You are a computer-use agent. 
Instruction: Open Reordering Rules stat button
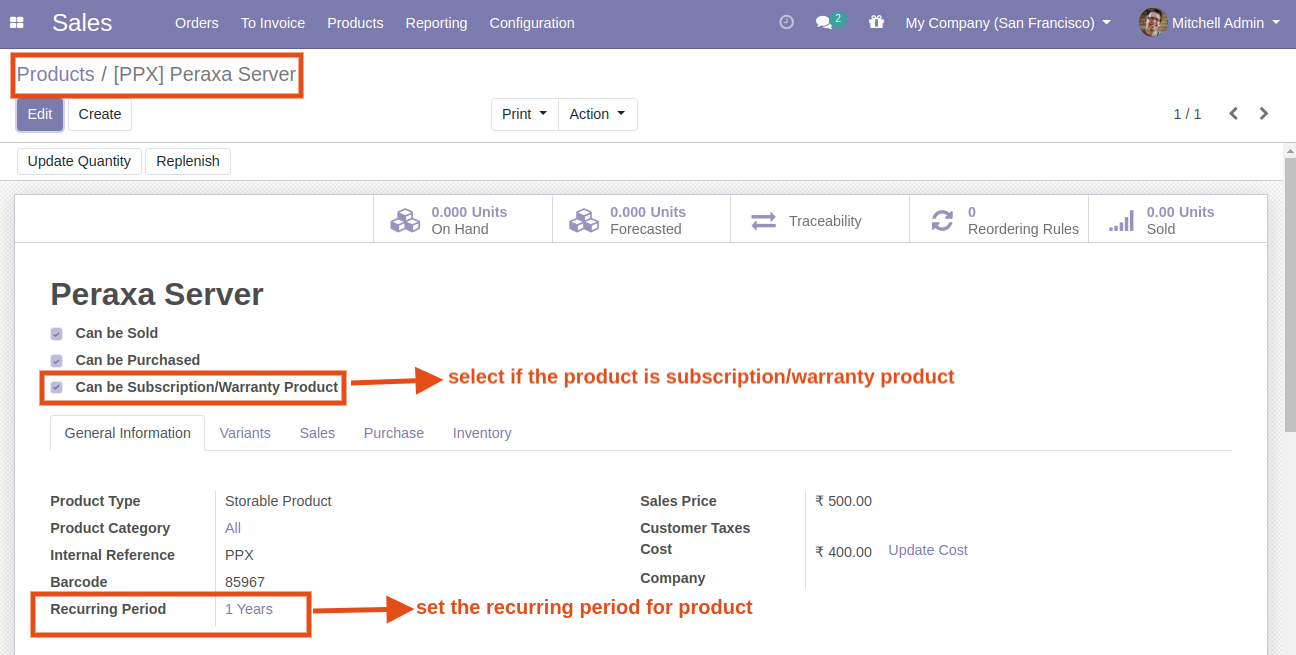click(x=999, y=220)
